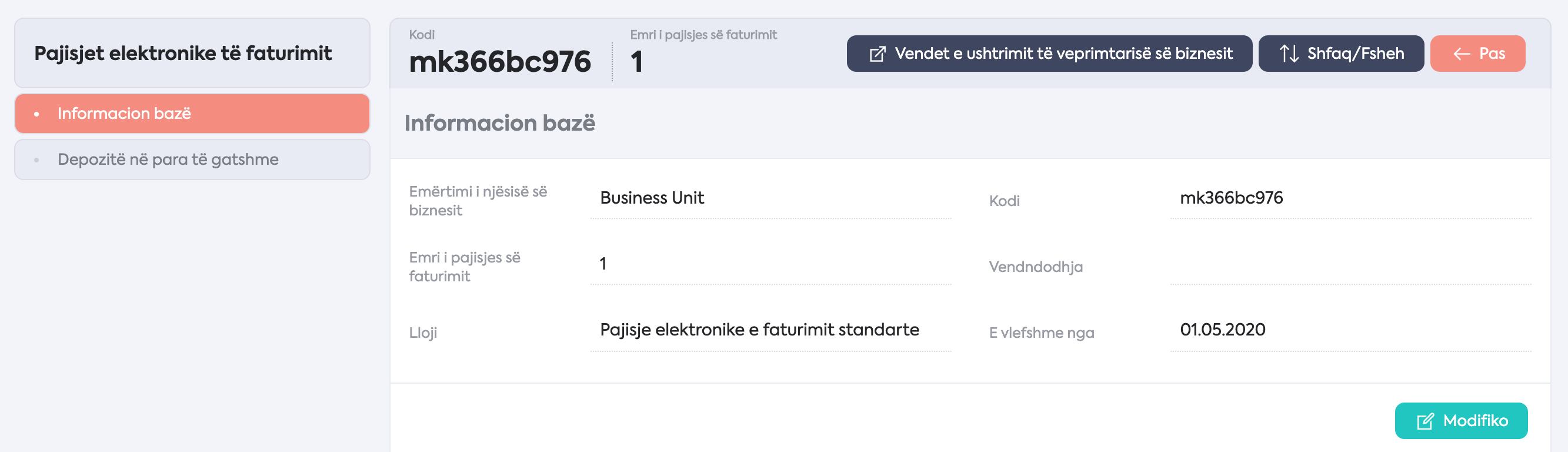Open Vendet e ushtrimit të veprimtarisë së biznesit
1568x452 pixels.
click(1049, 54)
